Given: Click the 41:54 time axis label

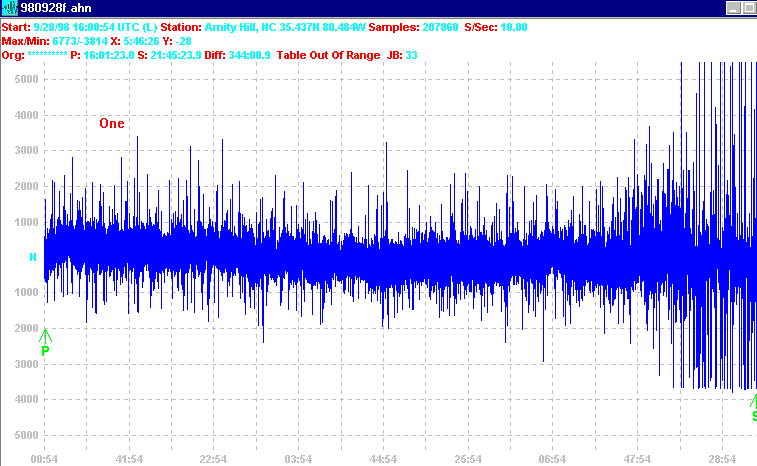Looking at the screenshot, I should click(129, 459).
